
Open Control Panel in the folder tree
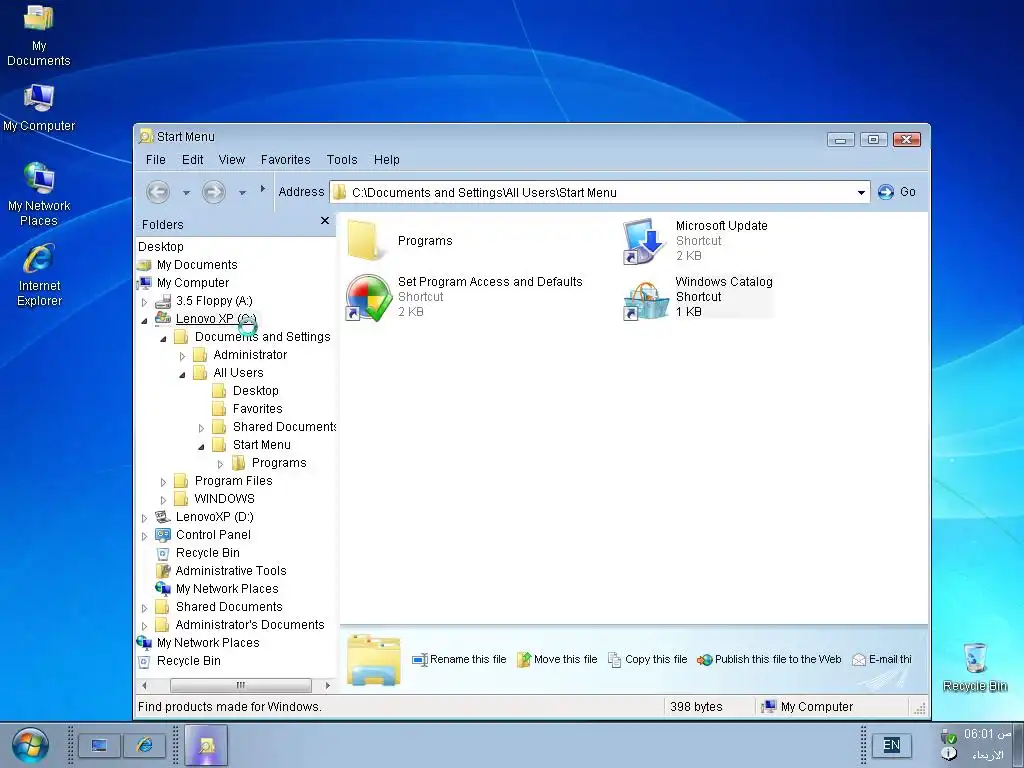213,535
